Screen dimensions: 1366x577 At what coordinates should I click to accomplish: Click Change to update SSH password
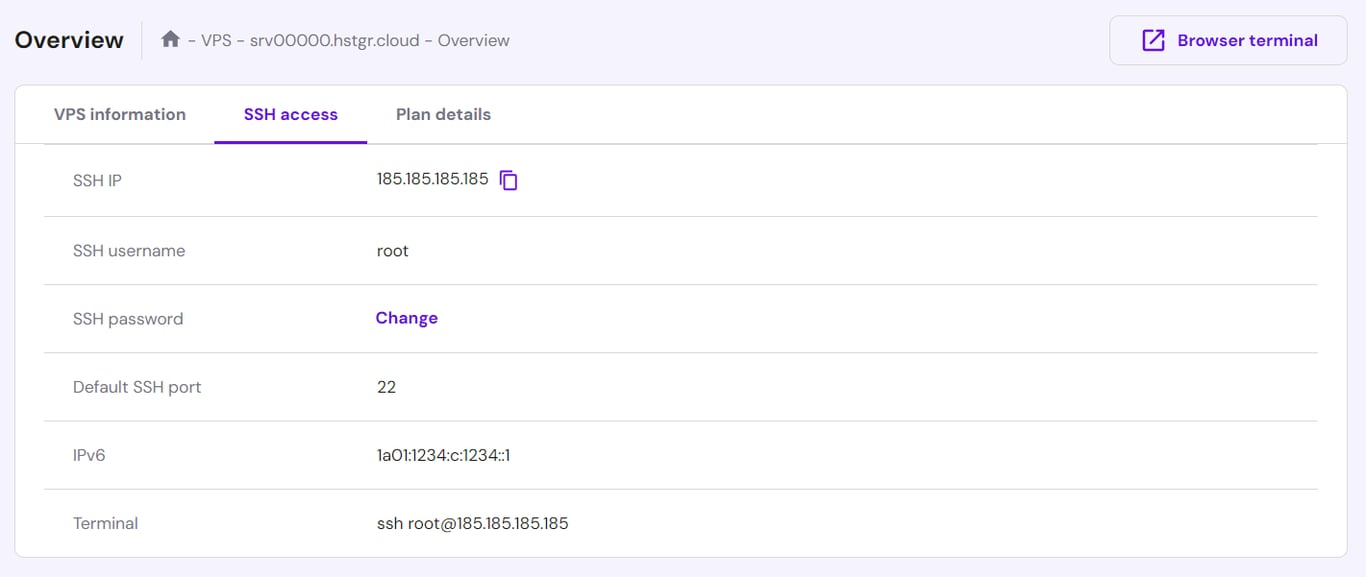406,317
